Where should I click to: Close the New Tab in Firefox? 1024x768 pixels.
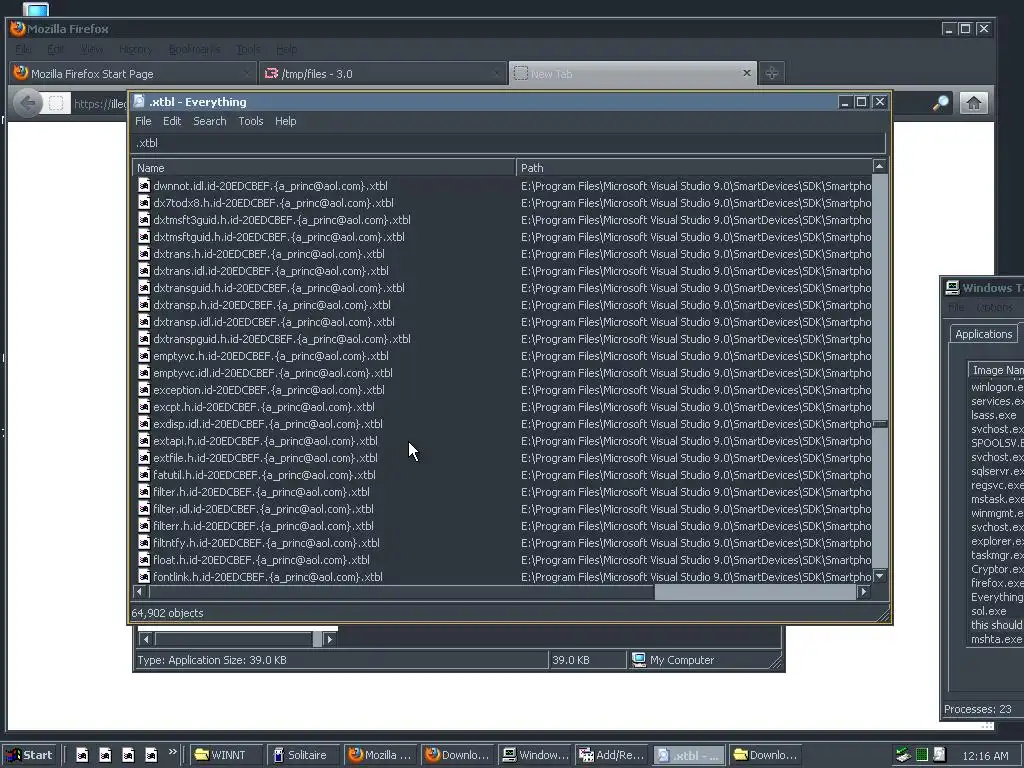[746, 73]
